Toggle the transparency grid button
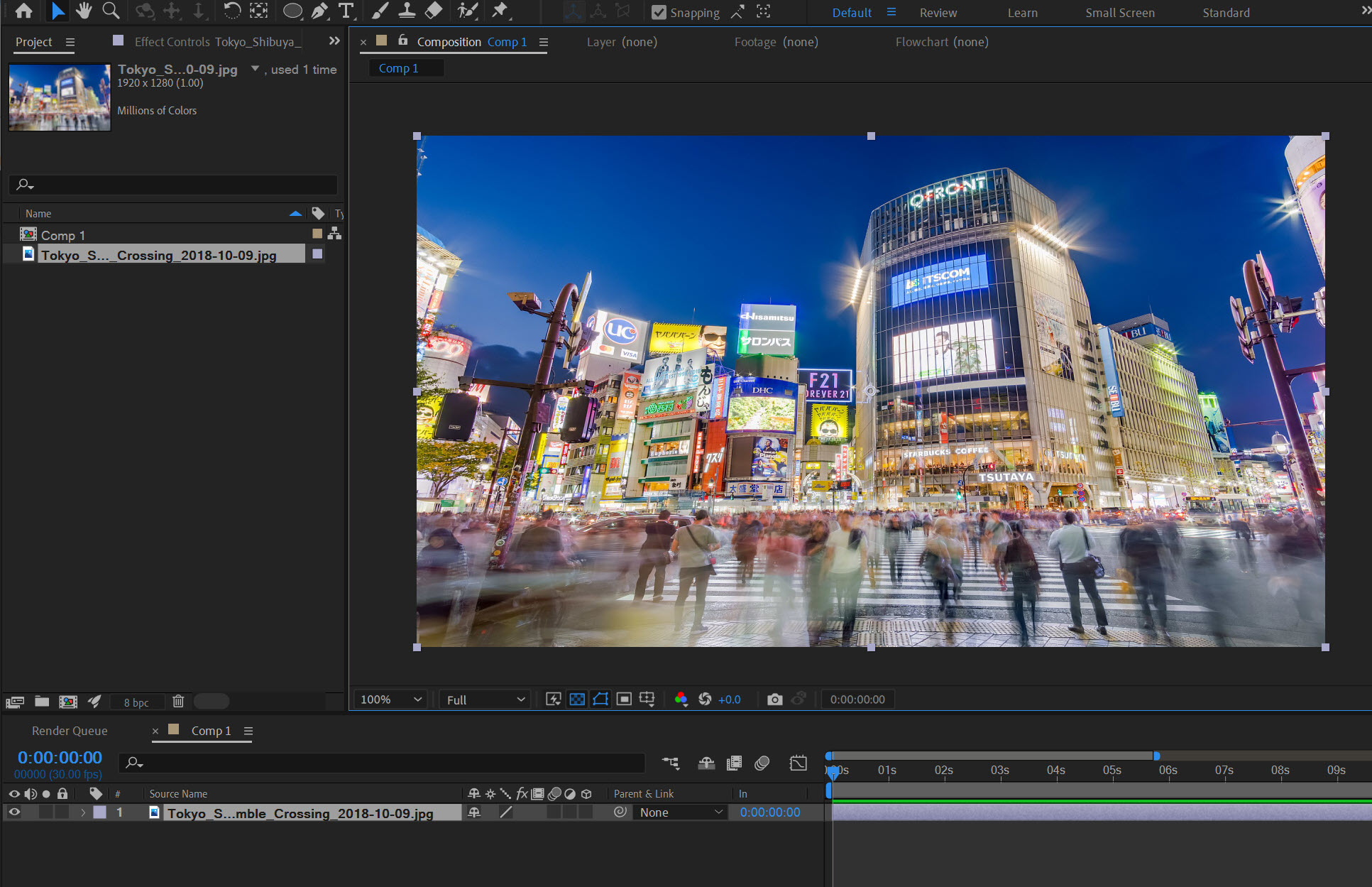Image resolution: width=1372 pixels, height=887 pixels. tap(577, 700)
